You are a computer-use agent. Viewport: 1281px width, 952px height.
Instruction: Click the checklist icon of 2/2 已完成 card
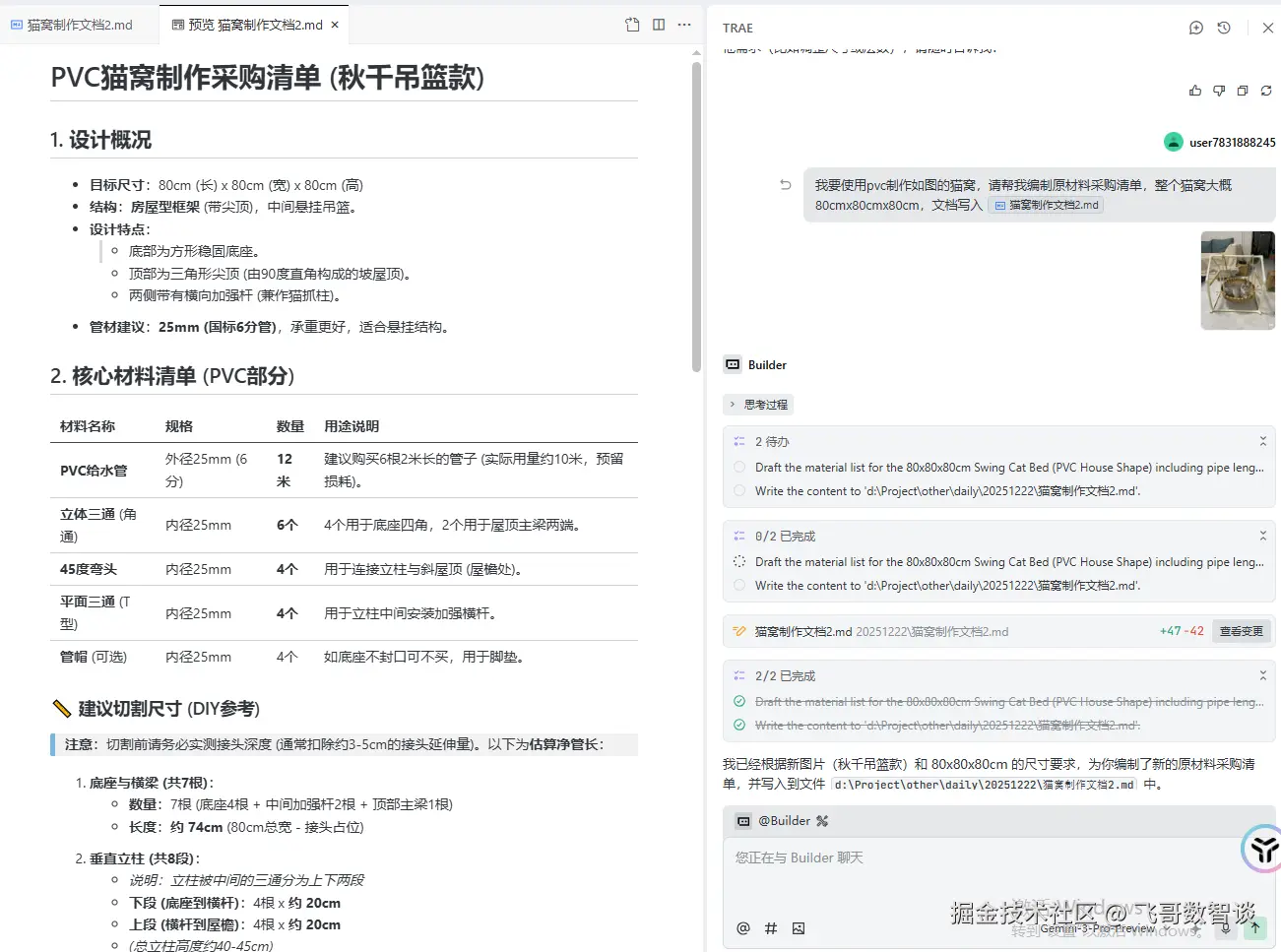click(x=739, y=676)
